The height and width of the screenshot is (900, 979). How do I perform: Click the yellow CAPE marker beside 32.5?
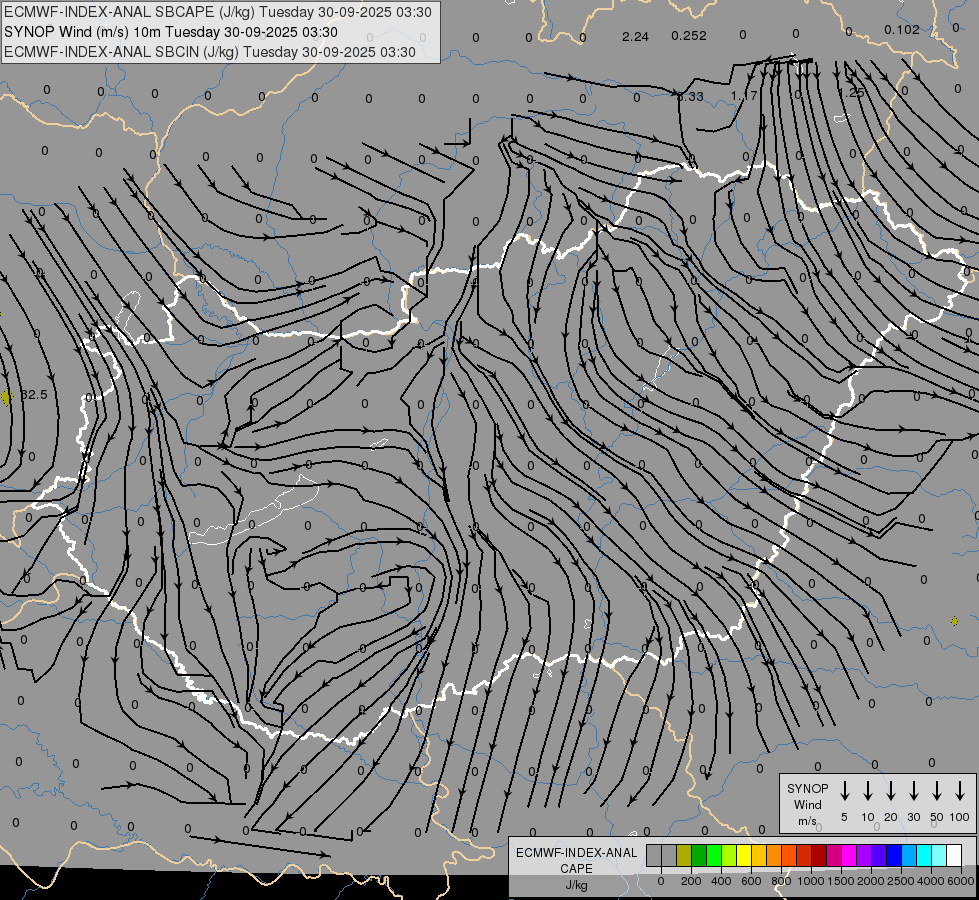pos(7,397)
